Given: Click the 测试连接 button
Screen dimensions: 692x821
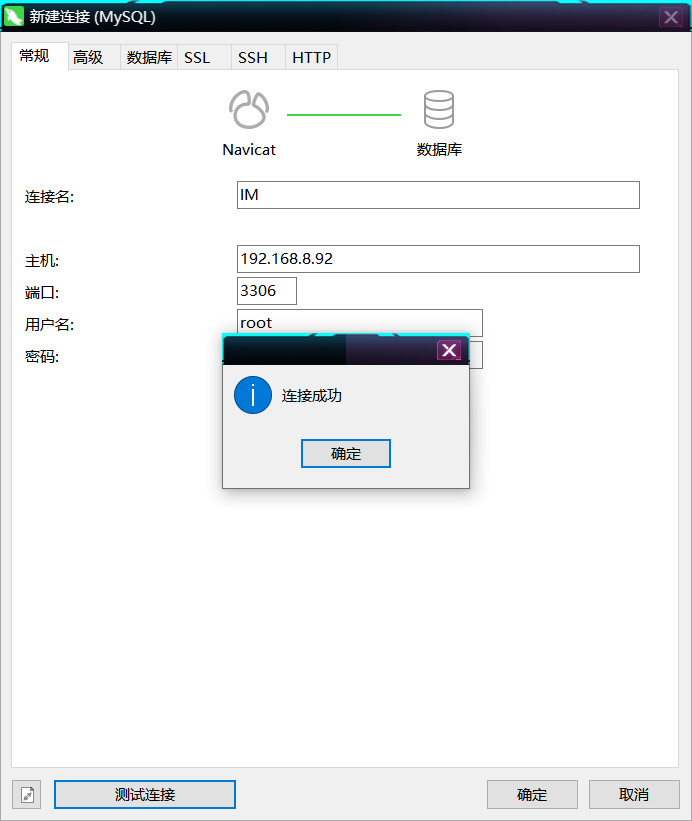Looking at the screenshot, I should [x=145, y=794].
